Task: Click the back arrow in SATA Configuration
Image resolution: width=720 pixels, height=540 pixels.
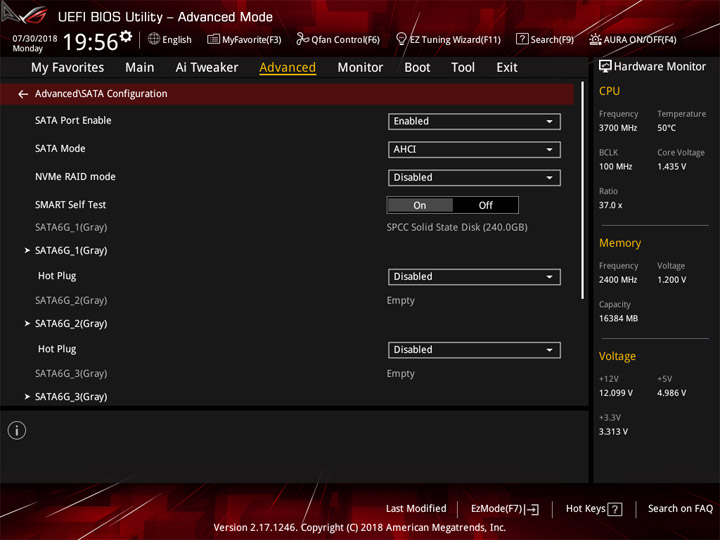Action: 23,94
